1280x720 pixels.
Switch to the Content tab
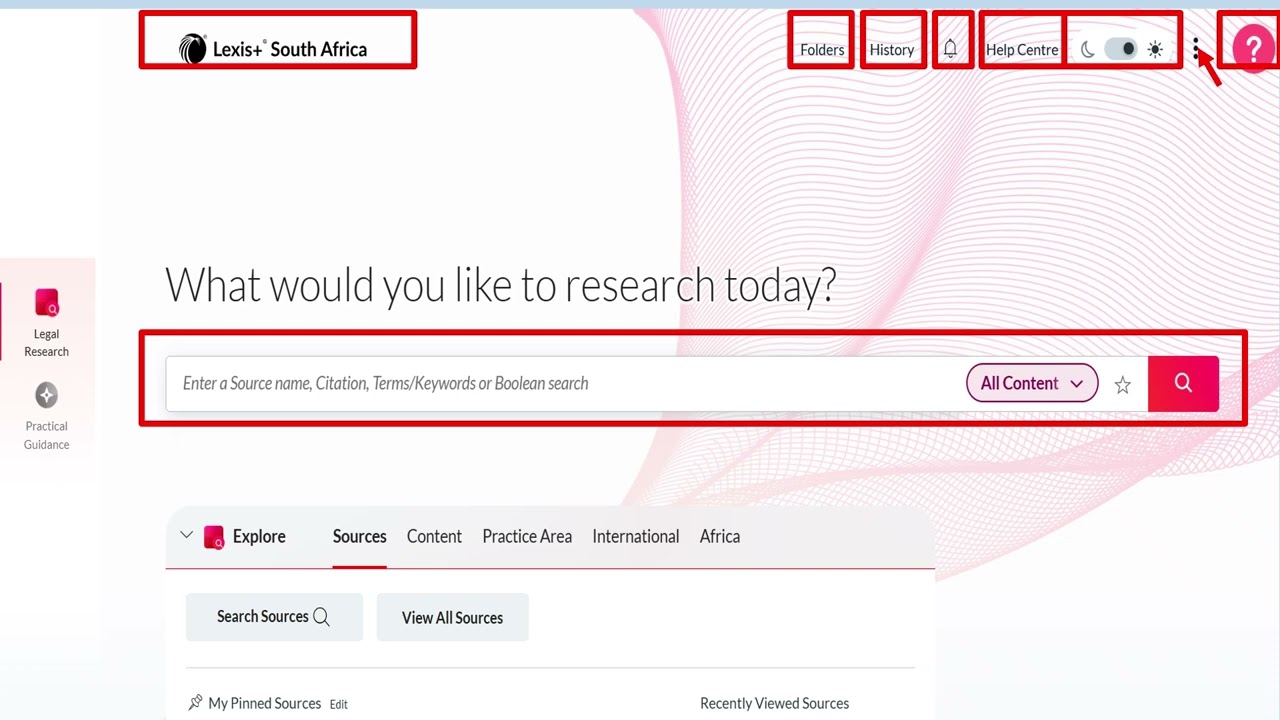pos(434,537)
